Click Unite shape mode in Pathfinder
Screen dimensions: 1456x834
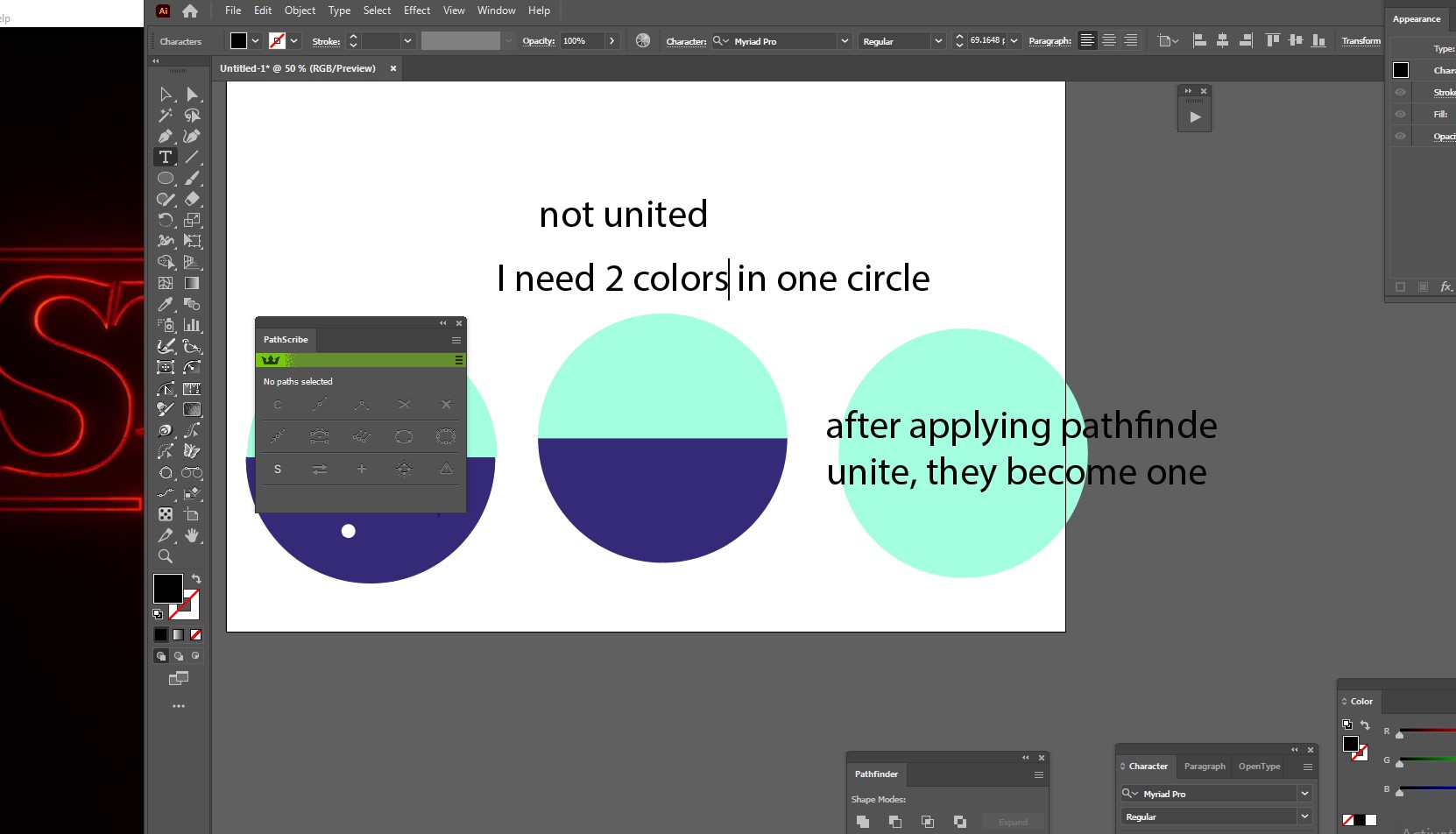pos(863,822)
